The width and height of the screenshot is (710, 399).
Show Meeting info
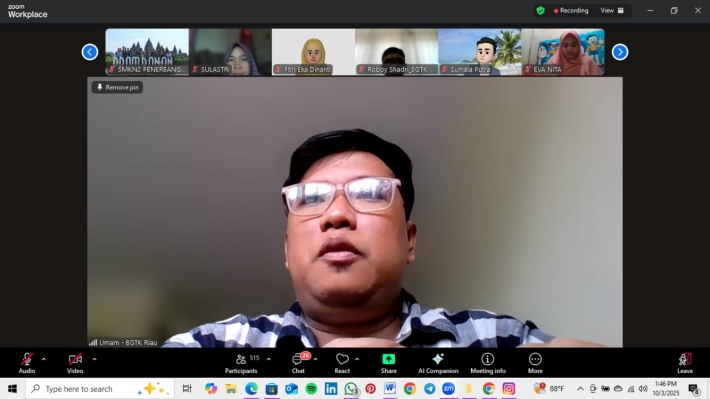(488, 363)
